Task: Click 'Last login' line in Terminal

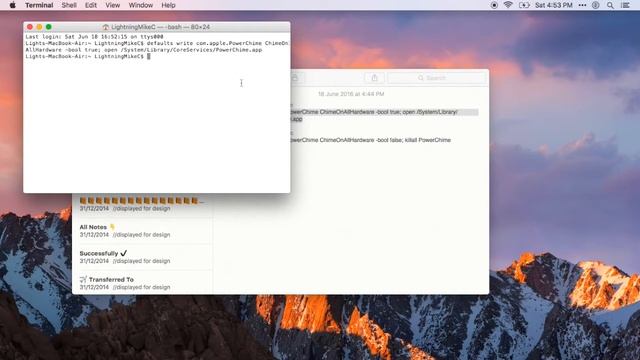Action: tap(94, 37)
